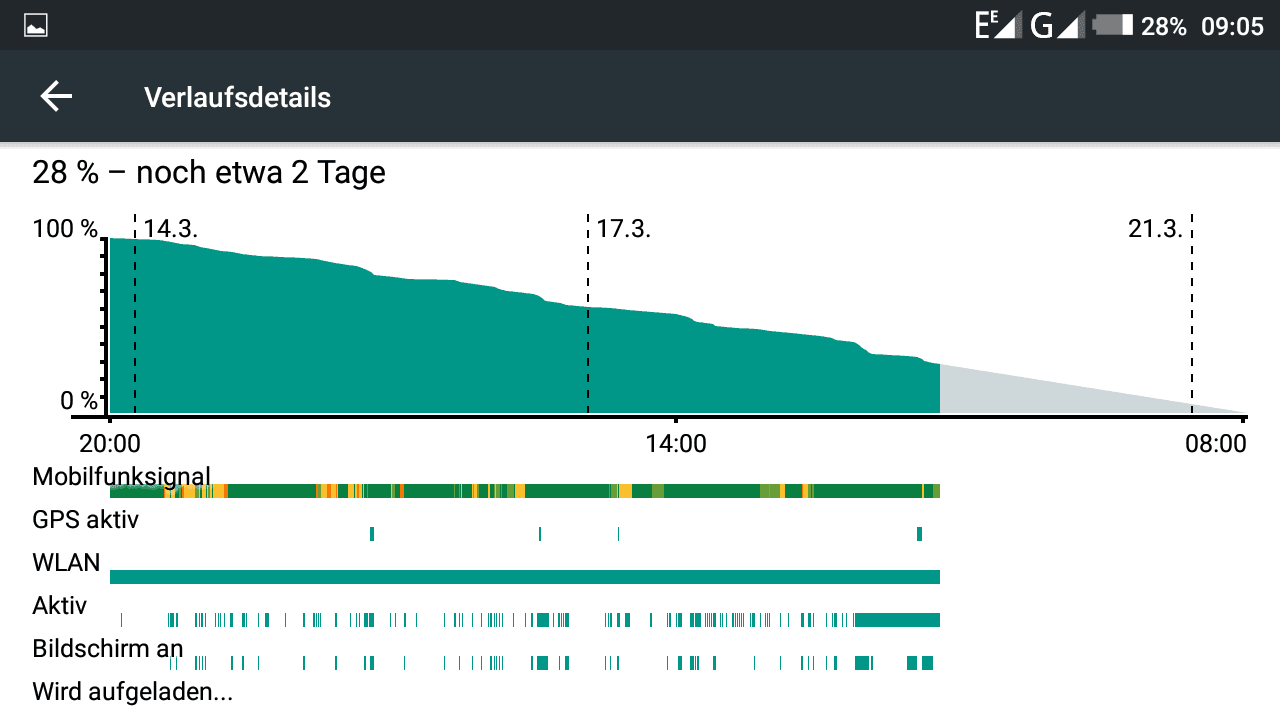Viewport: 1280px width, 720px height.
Task: Tap the 09:05 clock in the status bar
Action: pyautogui.click(x=1232, y=26)
